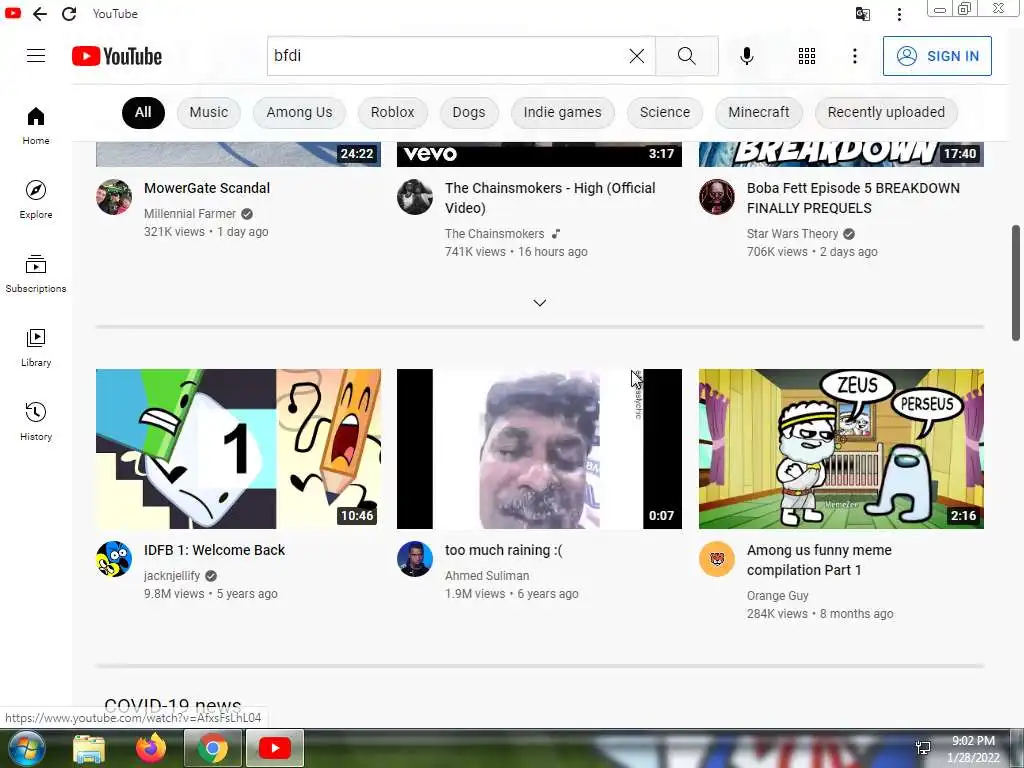Screen dimensions: 1024x768
Task: Open History in the sidebar
Action: point(36,421)
